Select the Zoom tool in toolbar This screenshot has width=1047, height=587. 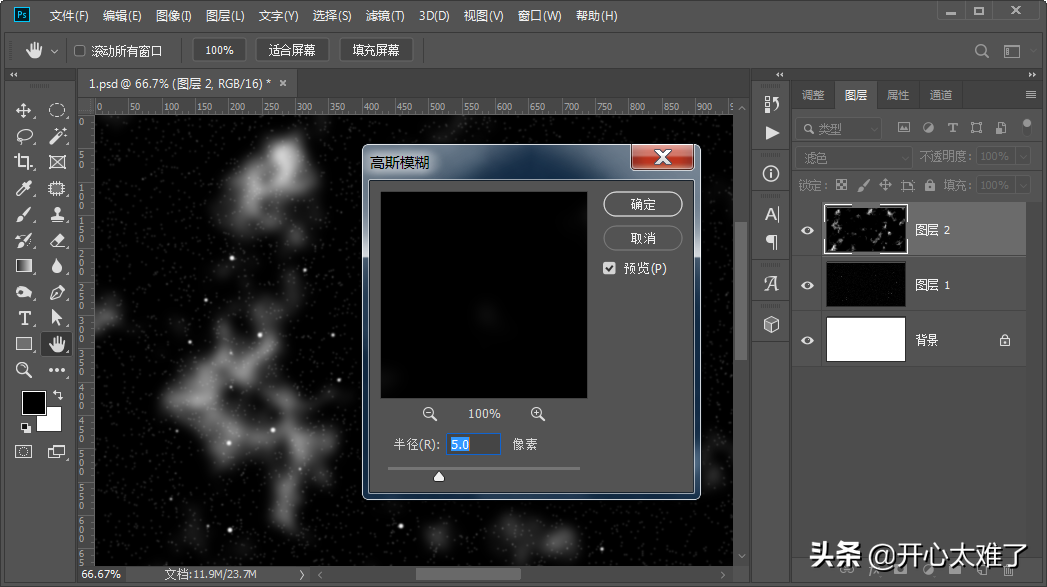click(24, 370)
